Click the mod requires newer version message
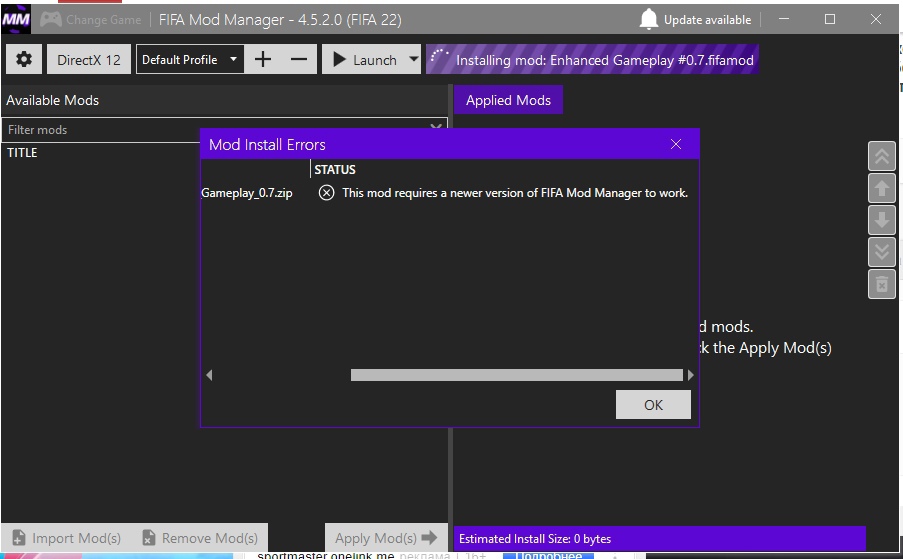 point(515,193)
